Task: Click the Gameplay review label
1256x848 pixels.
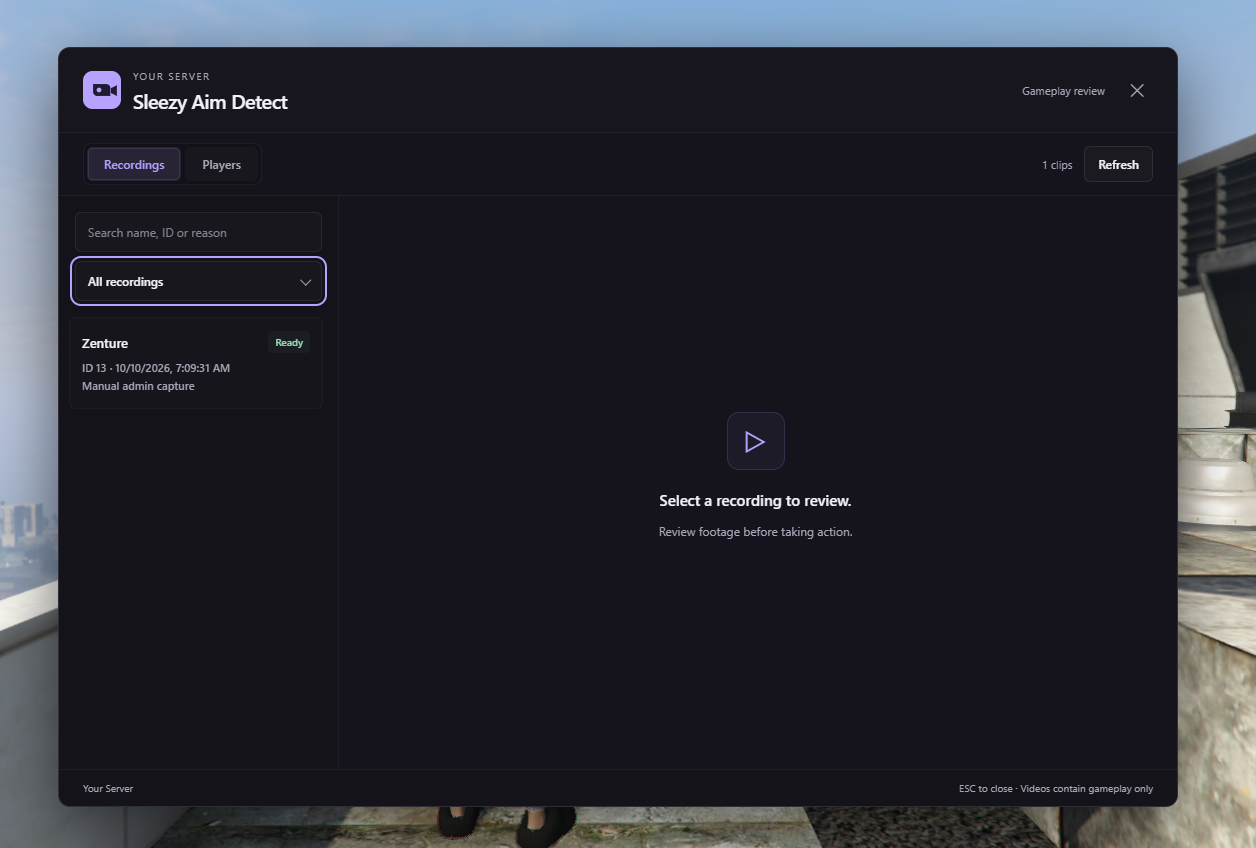Action: (x=1063, y=91)
